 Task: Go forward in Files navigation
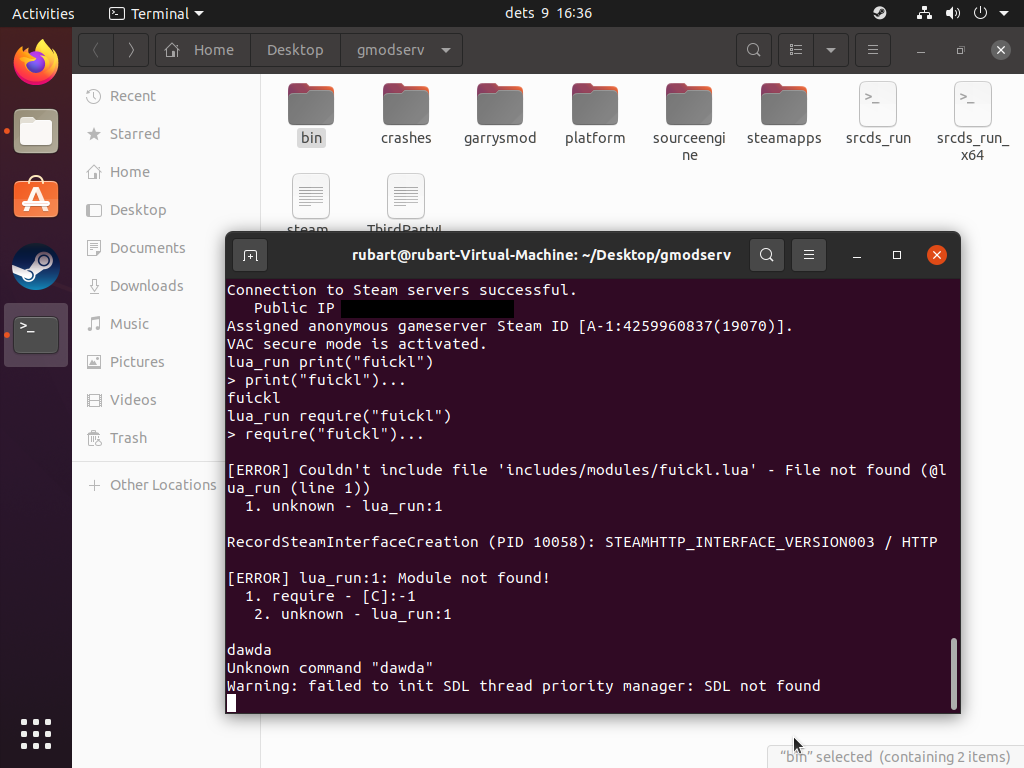click(131, 50)
